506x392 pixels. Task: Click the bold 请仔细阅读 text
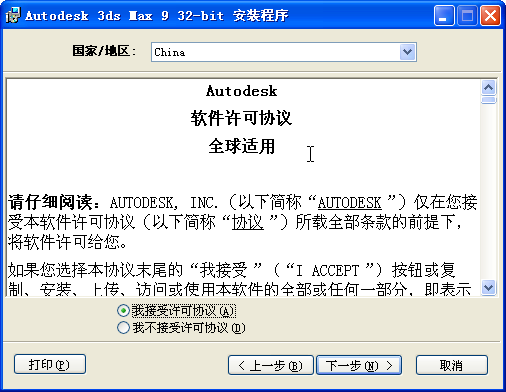click(50, 202)
